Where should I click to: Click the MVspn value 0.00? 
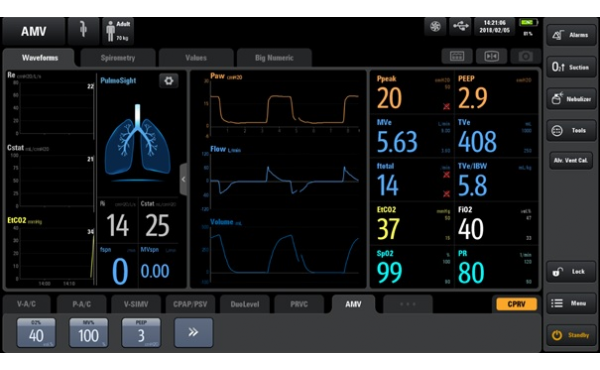[155, 271]
